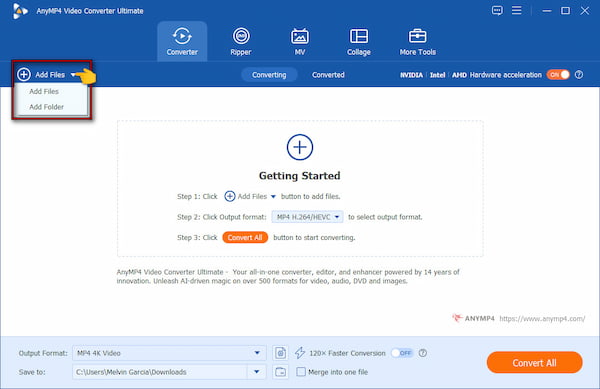The width and height of the screenshot is (600, 389).
Task: Open the Output Format MP4 4K Video dropdown
Action: tap(169, 353)
